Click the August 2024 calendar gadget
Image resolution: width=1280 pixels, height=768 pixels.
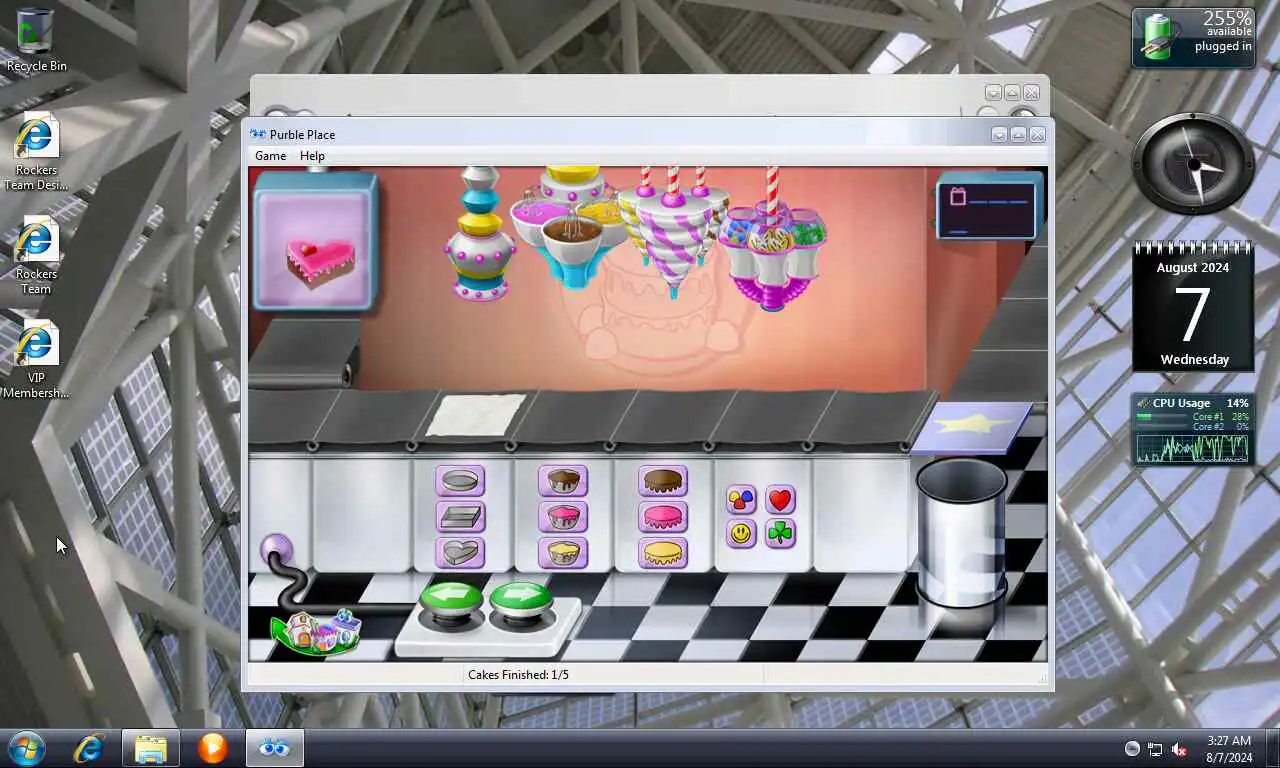tap(1193, 308)
